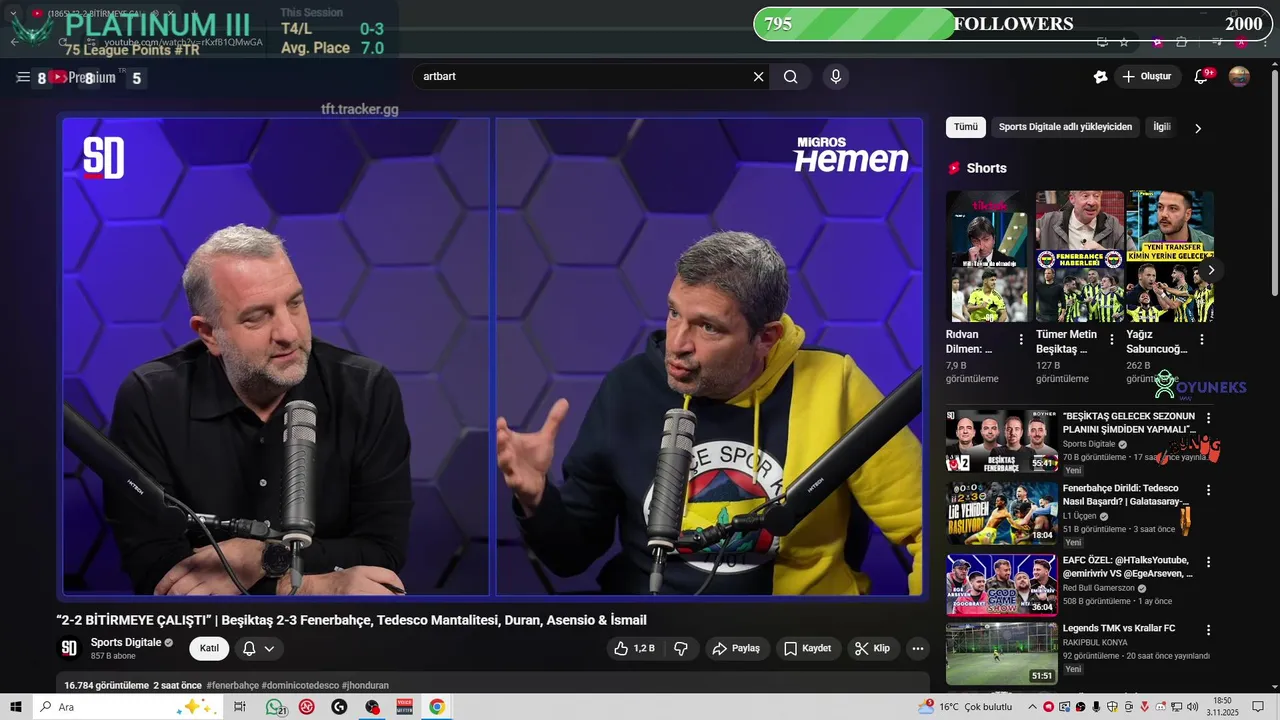Open Windows notification center icon
Viewport: 1280px width, 720px height.
pos(1260,707)
